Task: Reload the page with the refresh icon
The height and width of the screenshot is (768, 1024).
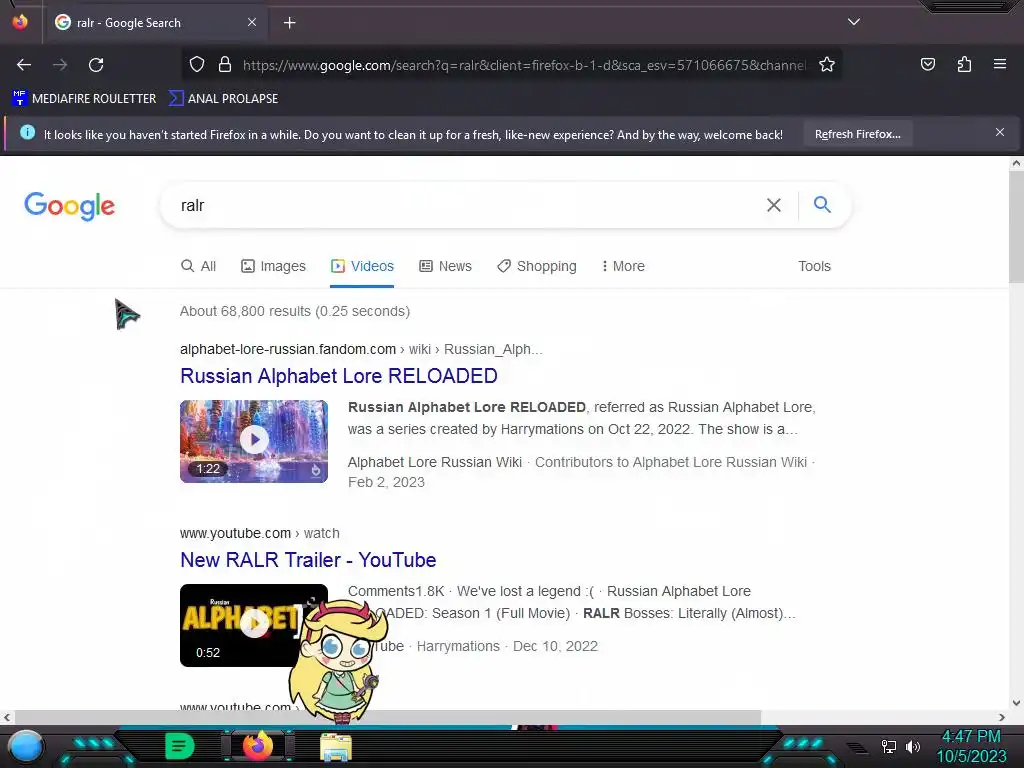Action: [x=96, y=65]
